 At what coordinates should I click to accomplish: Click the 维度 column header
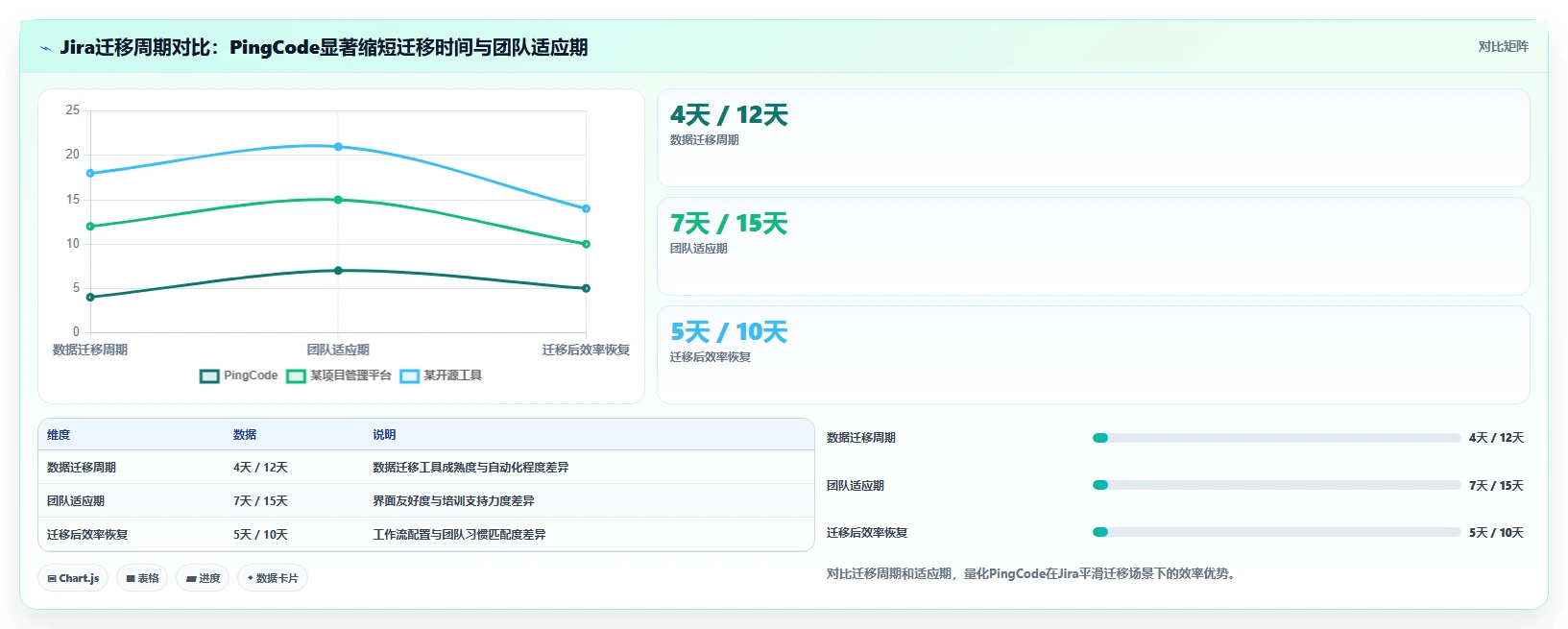pos(59,435)
